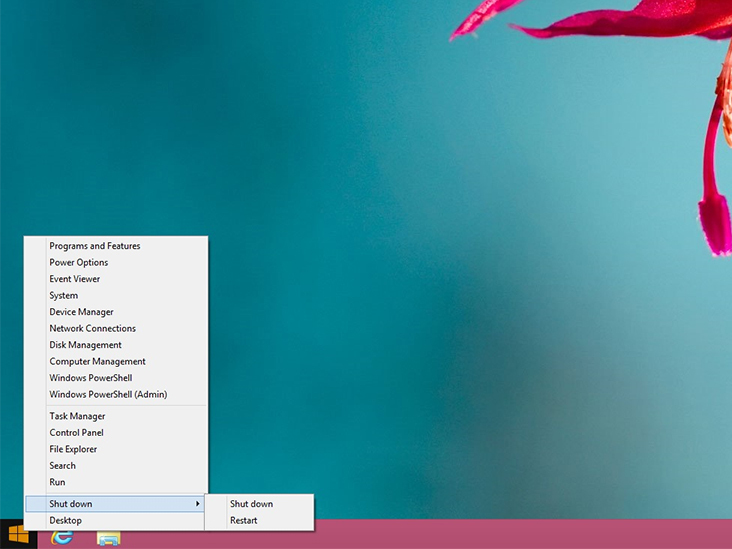Expand the Shut down submenu arrow
The height and width of the screenshot is (549, 732).
pos(197,504)
